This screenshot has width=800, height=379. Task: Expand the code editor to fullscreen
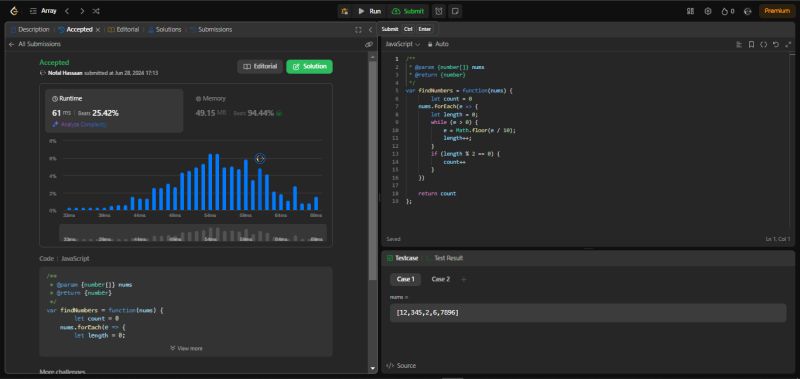(x=788, y=44)
